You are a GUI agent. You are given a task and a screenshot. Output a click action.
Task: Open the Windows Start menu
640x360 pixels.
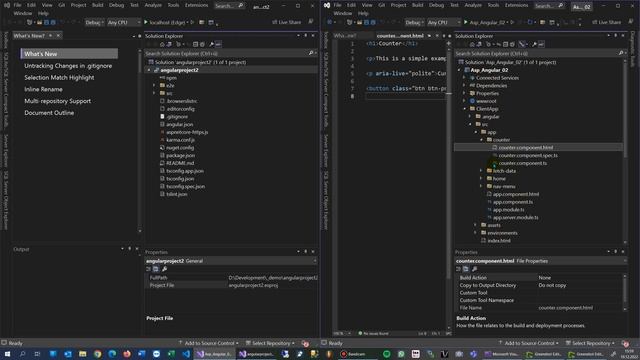click(7, 354)
